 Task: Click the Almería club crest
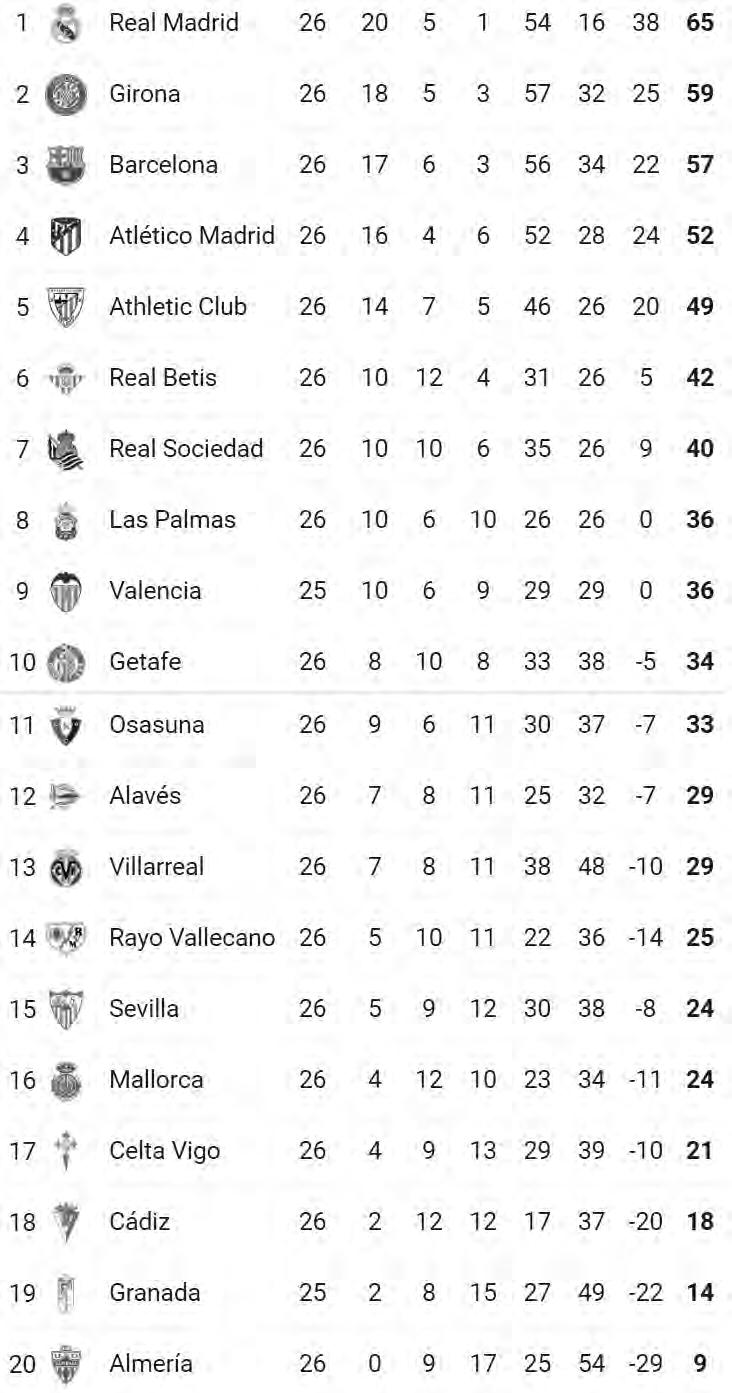click(66, 1364)
